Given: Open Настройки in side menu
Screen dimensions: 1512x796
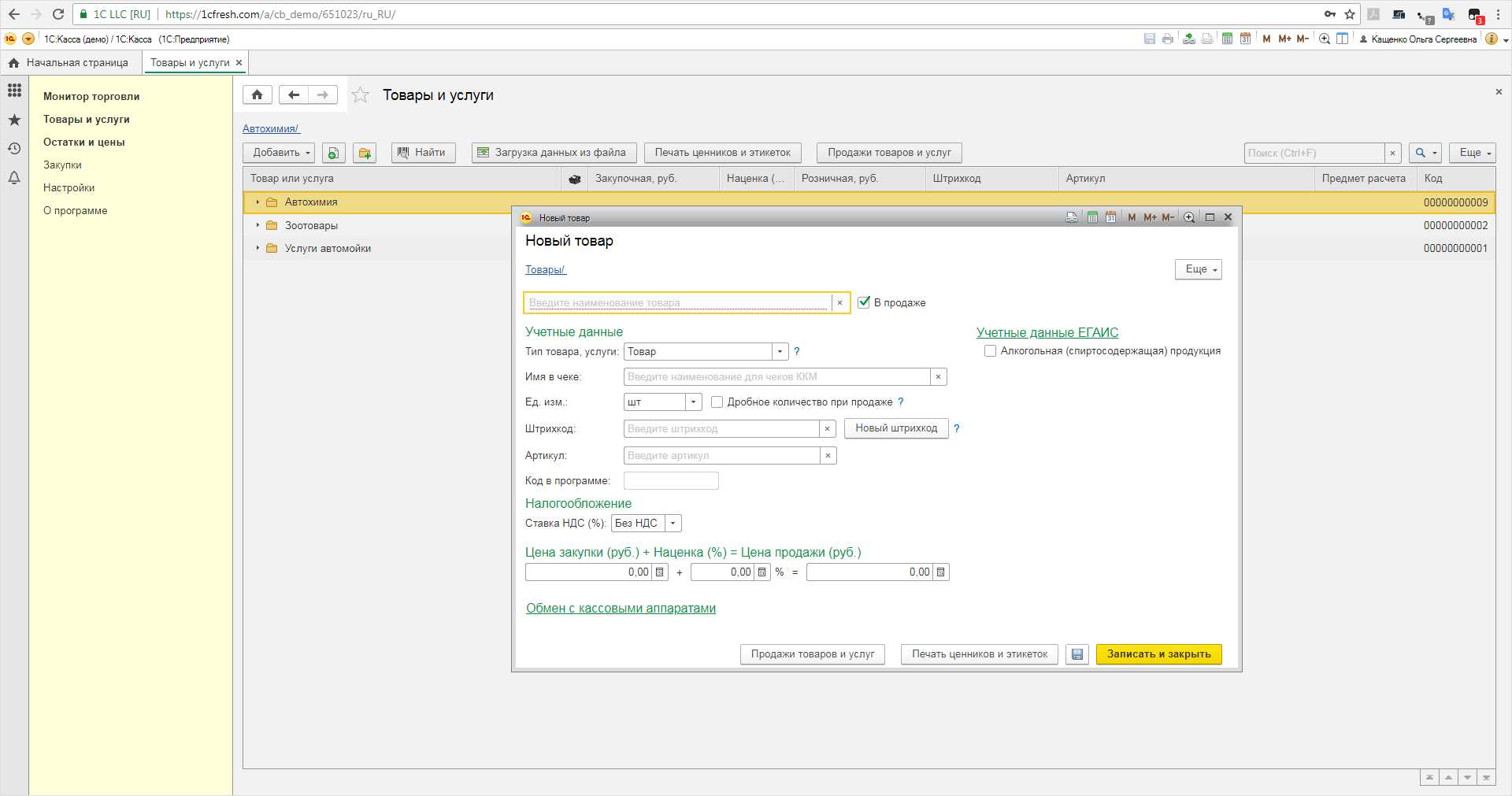Looking at the screenshot, I should [69, 187].
